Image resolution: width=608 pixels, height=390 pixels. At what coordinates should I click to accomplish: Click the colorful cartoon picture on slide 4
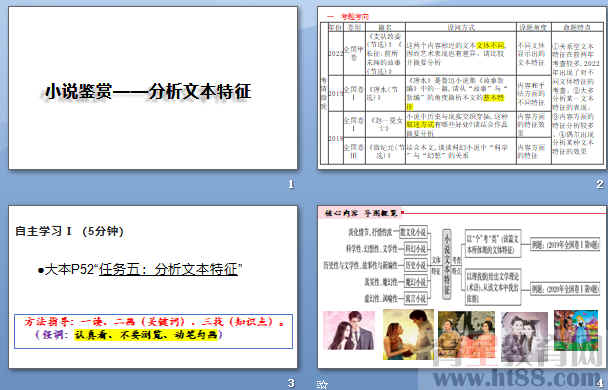[x=576, y=330]
